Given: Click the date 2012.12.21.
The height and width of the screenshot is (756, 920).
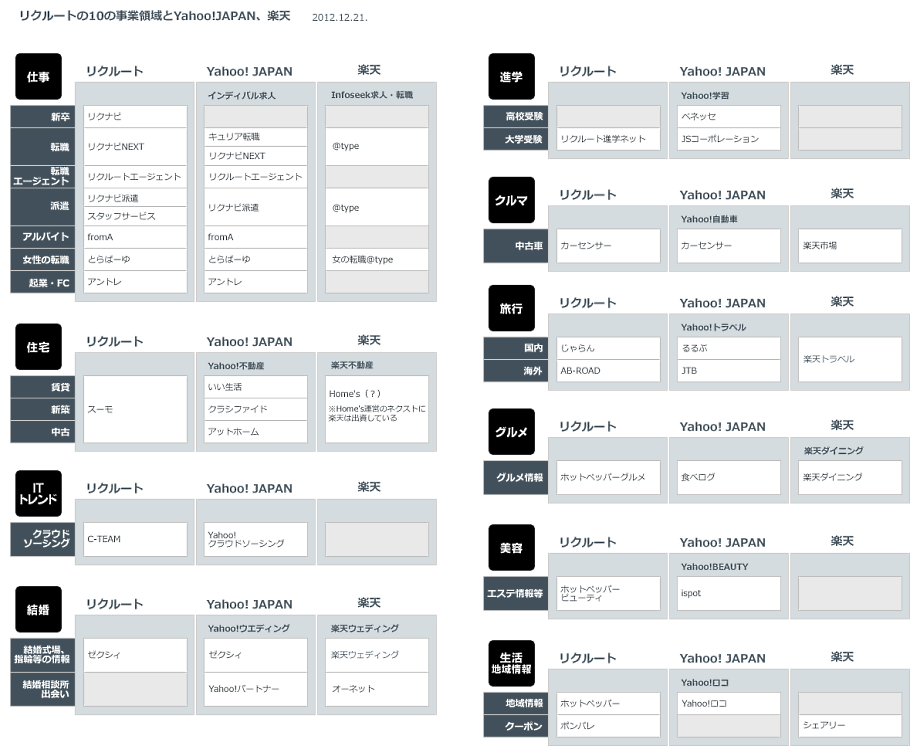Looking at the screenshot, I should click(340, 18).
